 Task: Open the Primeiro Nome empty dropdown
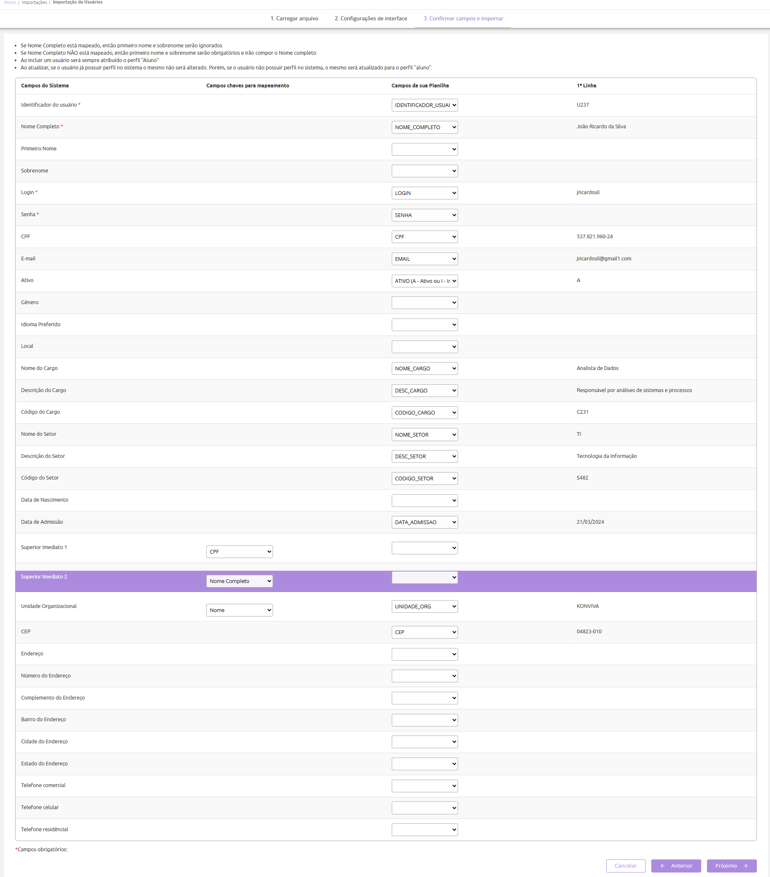[x=424, y=149]
